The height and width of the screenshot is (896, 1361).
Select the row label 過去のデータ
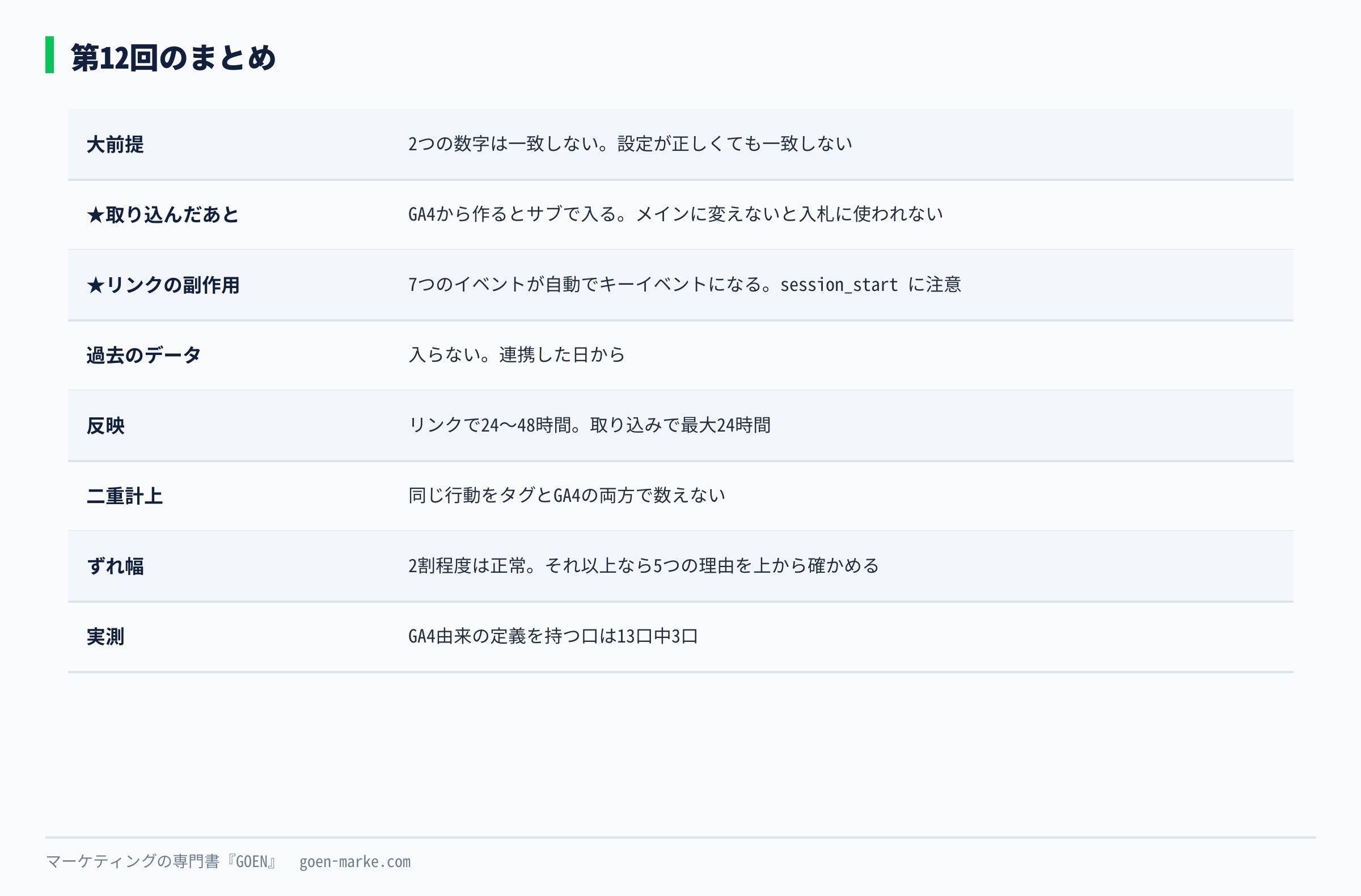(x=143, y=355)
